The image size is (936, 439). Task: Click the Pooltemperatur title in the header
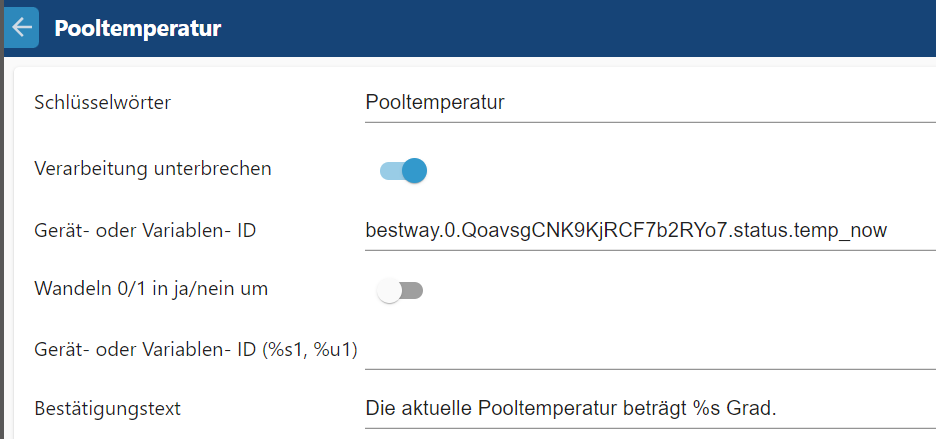point(138,28)
